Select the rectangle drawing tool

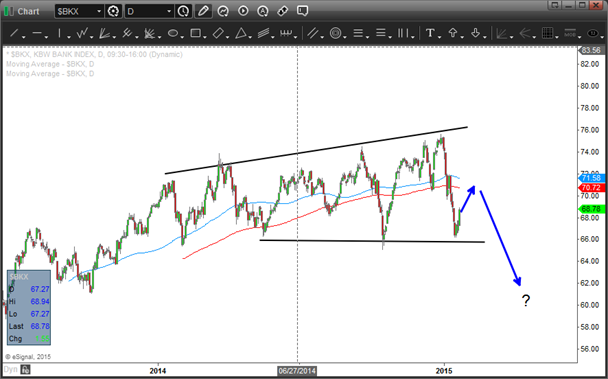pyautogui.click(x=195, y=33)
